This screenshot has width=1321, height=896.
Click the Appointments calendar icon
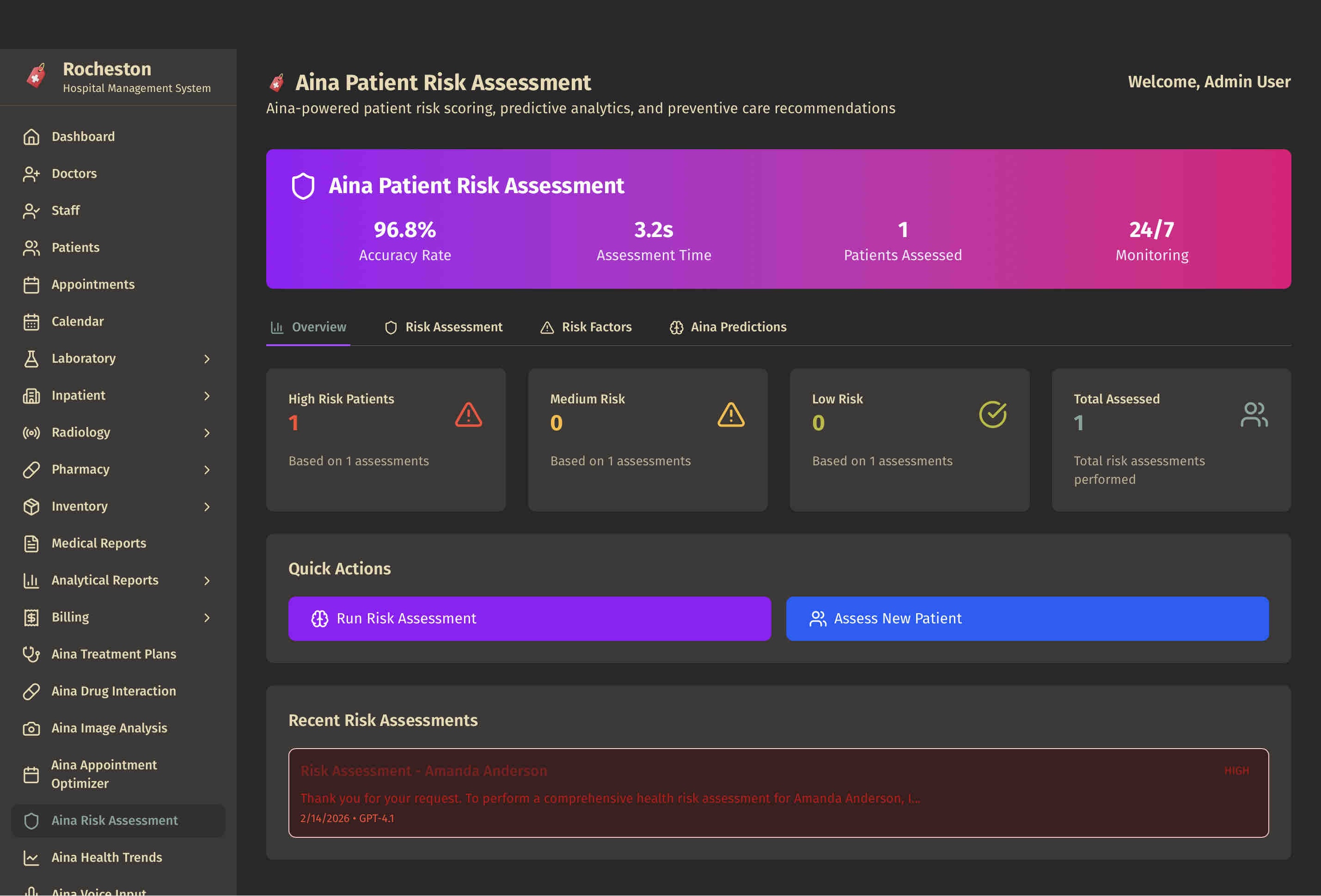[31, 285]
